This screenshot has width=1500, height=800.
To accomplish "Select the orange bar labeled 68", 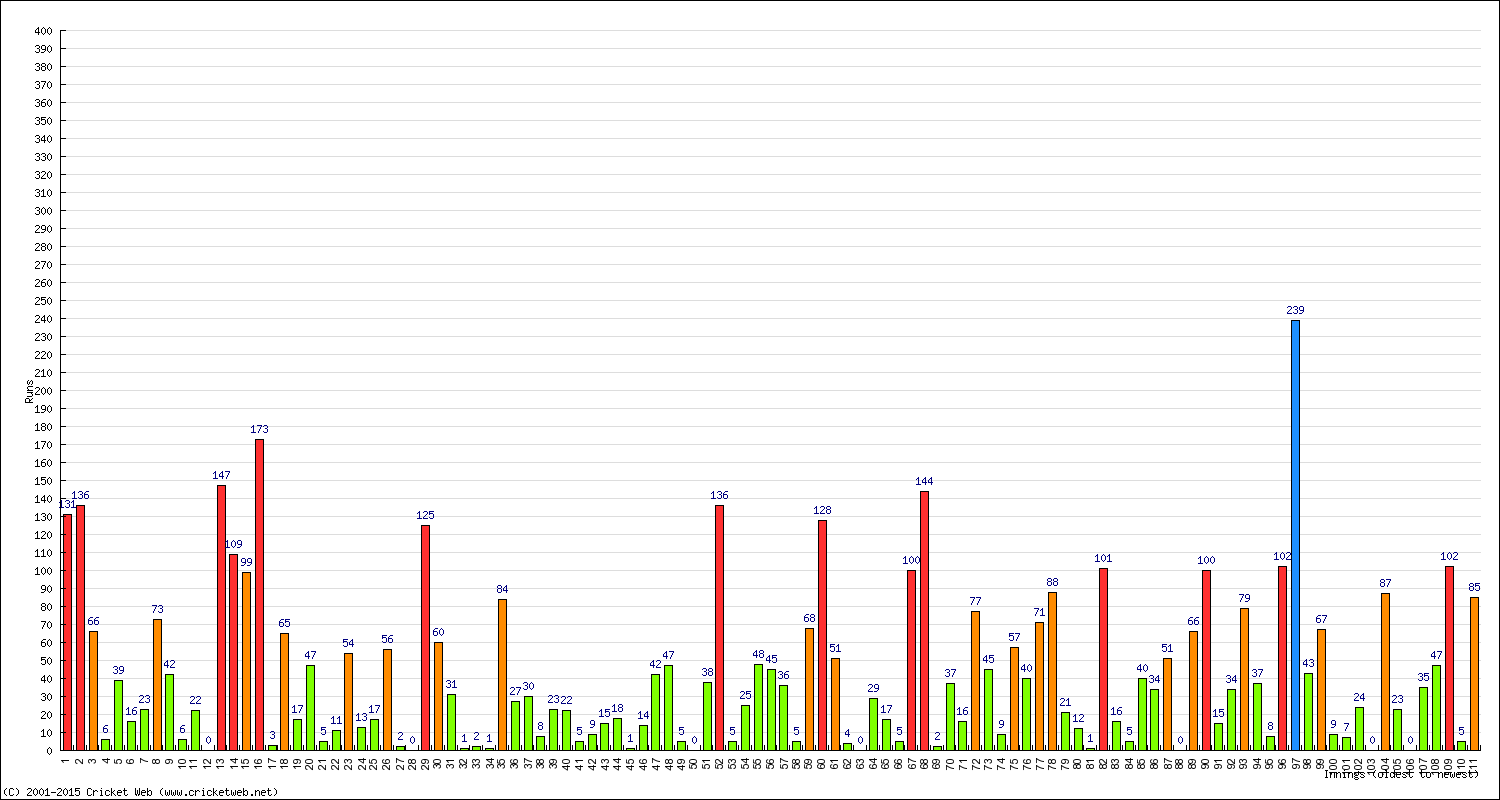I will coord(810,689).
